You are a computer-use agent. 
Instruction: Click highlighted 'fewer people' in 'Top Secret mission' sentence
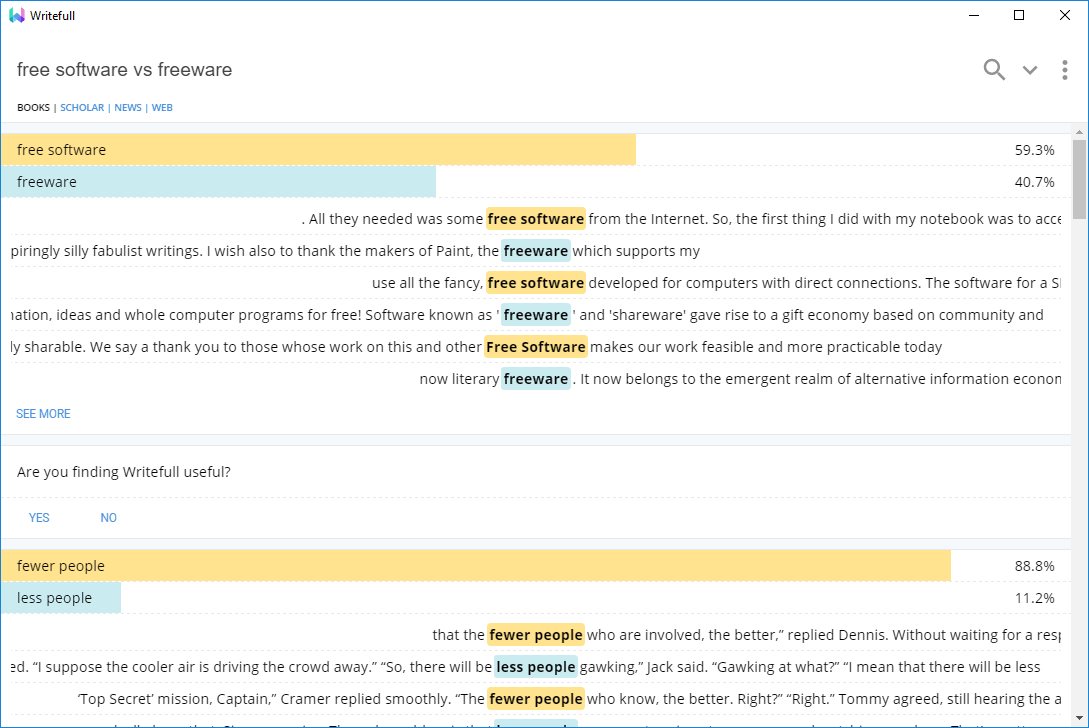click(x=535, y=699)
